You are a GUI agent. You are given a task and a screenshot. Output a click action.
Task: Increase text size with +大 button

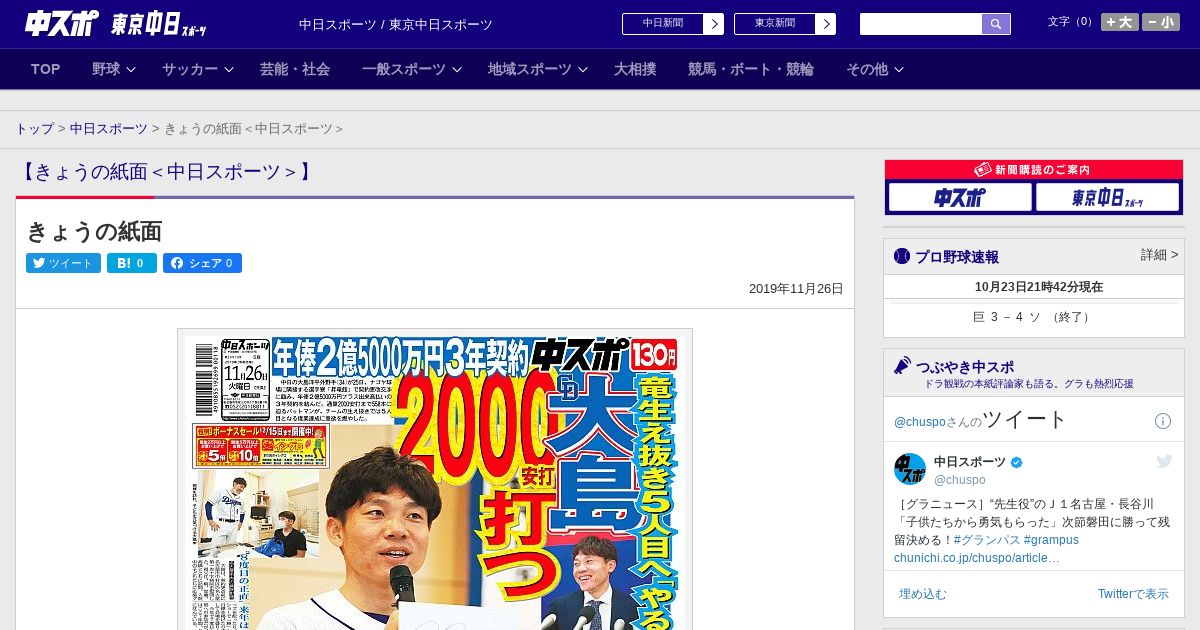[1119, 22]
